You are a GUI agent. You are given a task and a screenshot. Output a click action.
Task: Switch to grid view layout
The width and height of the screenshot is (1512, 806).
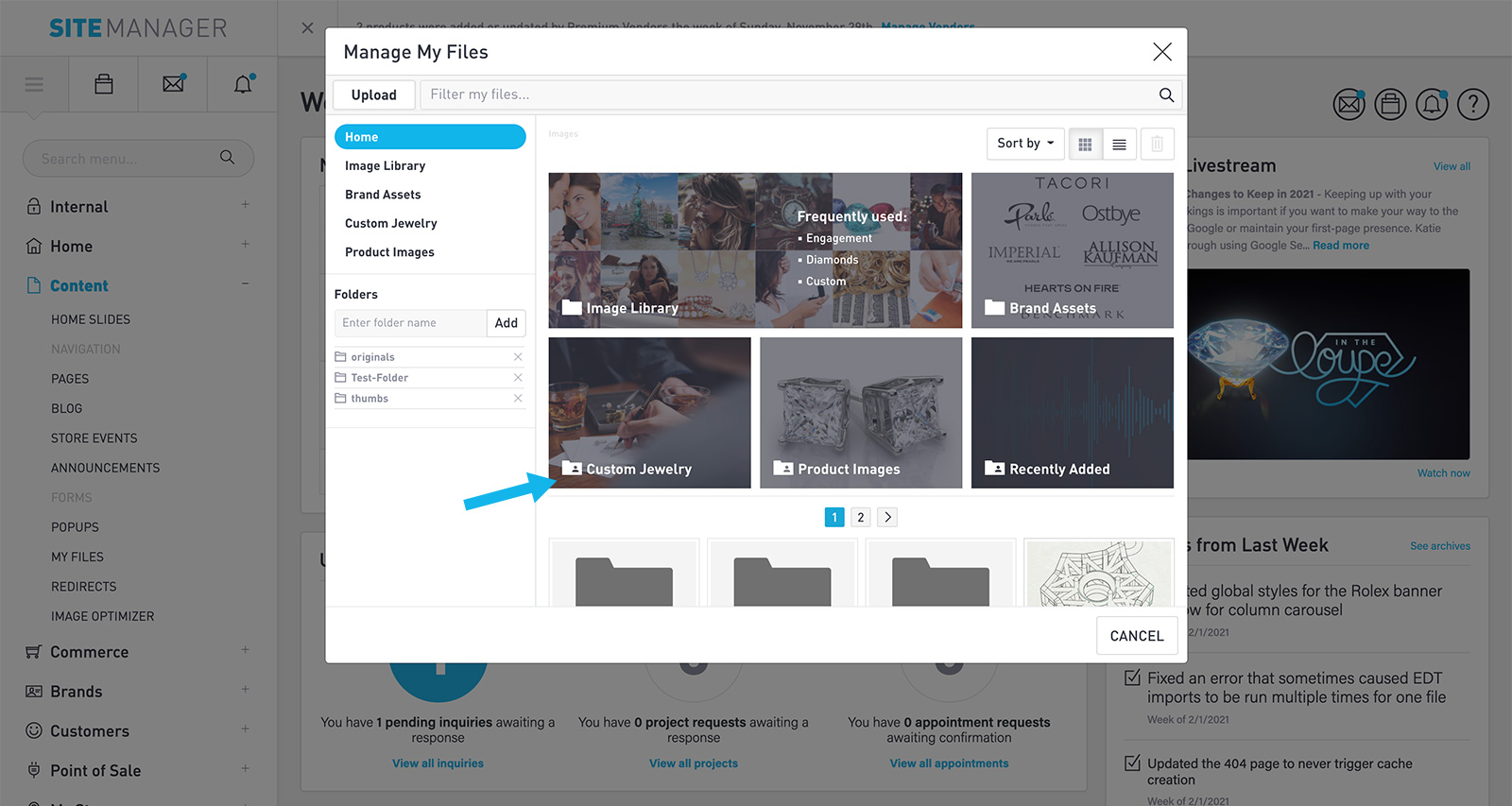[x=1085, y=145]
